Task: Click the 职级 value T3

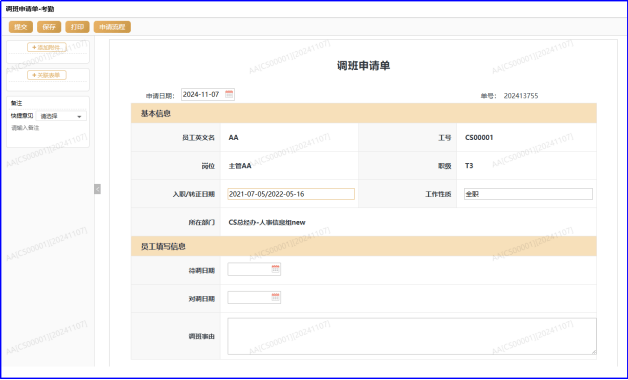Action: coord(469,166)
